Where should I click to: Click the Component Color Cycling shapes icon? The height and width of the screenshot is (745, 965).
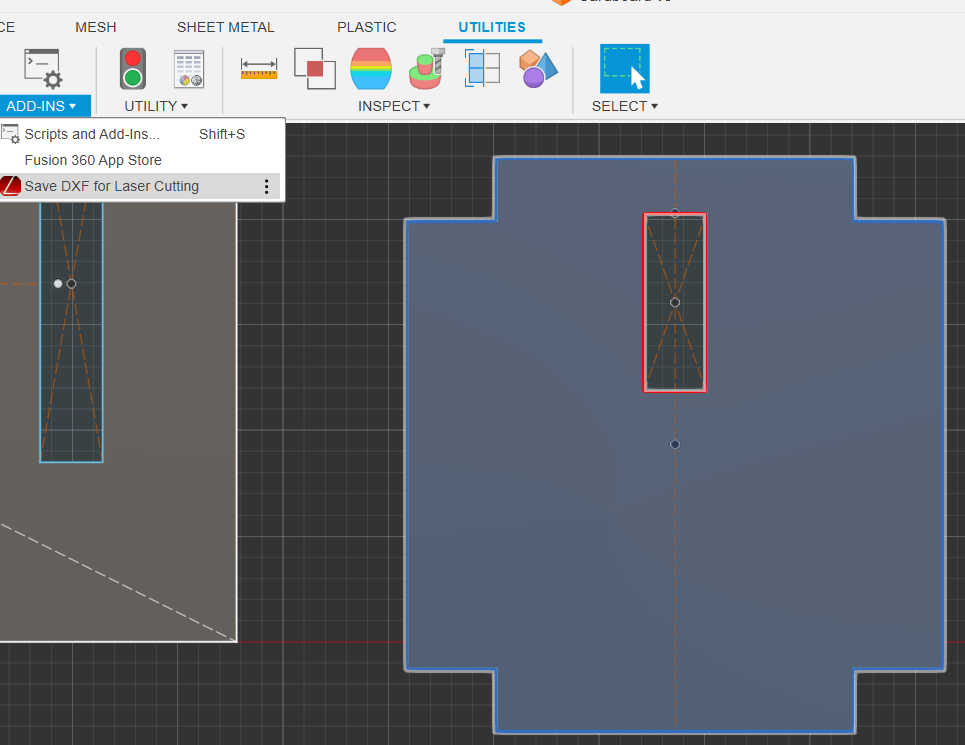tap(538, 69)
